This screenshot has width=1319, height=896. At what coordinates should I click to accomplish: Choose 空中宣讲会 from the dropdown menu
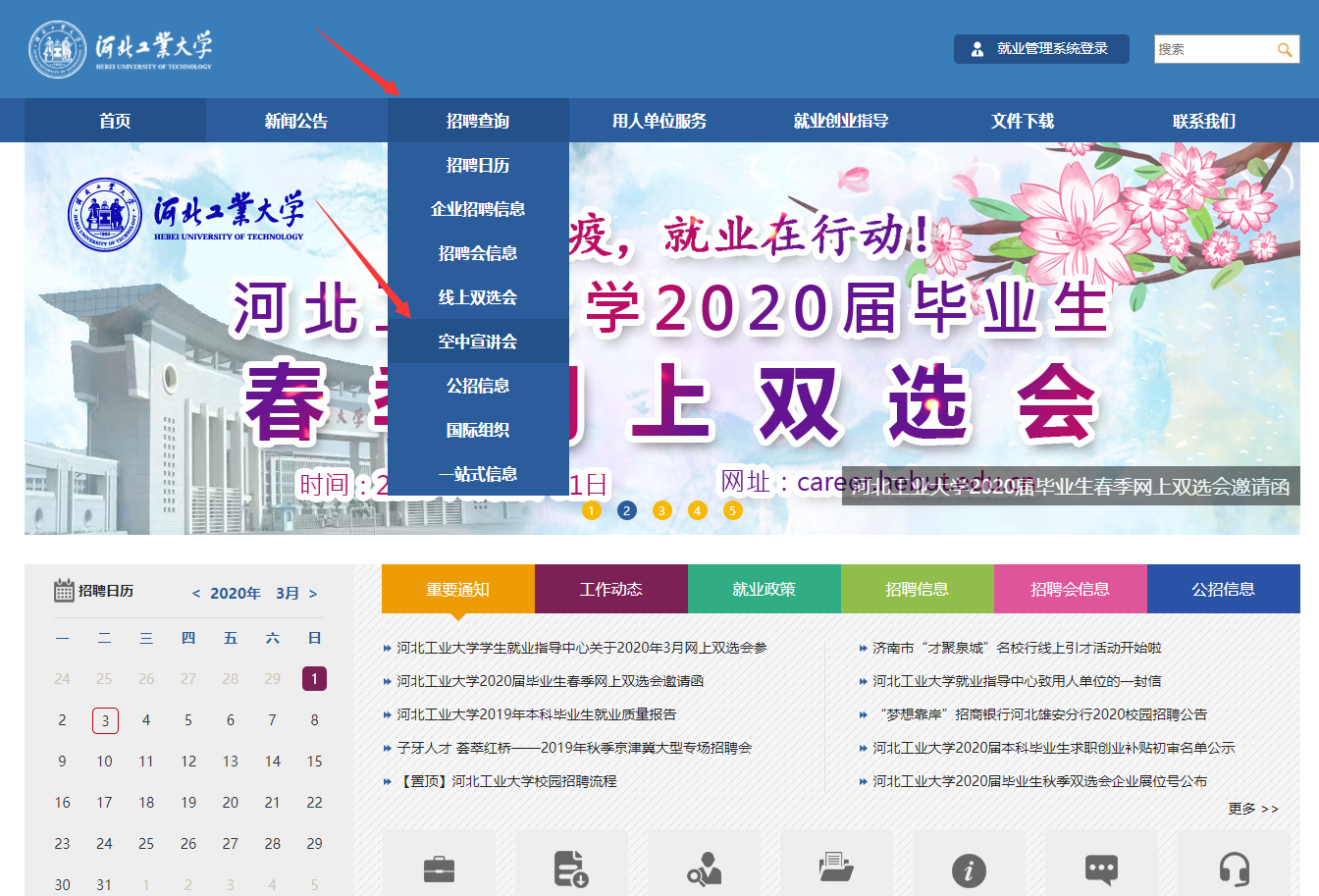pyautogui.click(x=478, y=342)
